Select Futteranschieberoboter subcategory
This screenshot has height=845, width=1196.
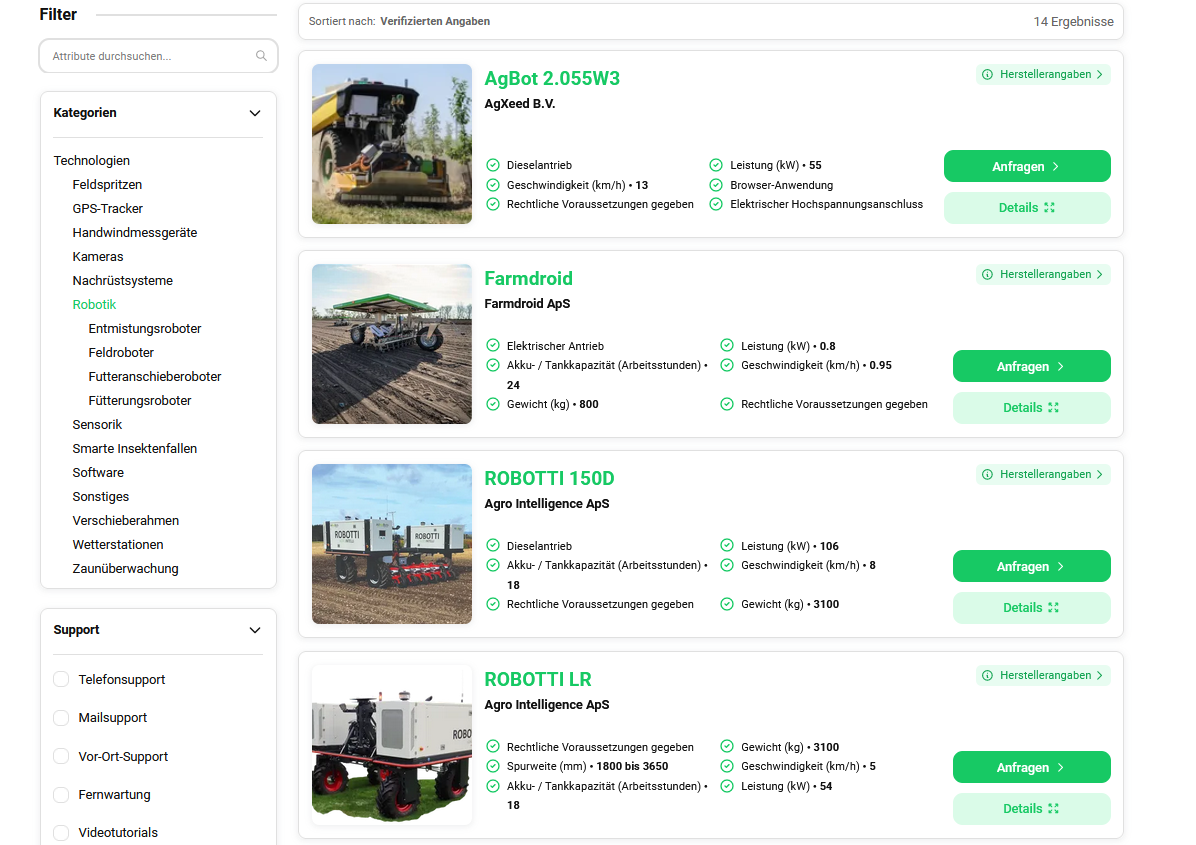[x=155, y=377]
